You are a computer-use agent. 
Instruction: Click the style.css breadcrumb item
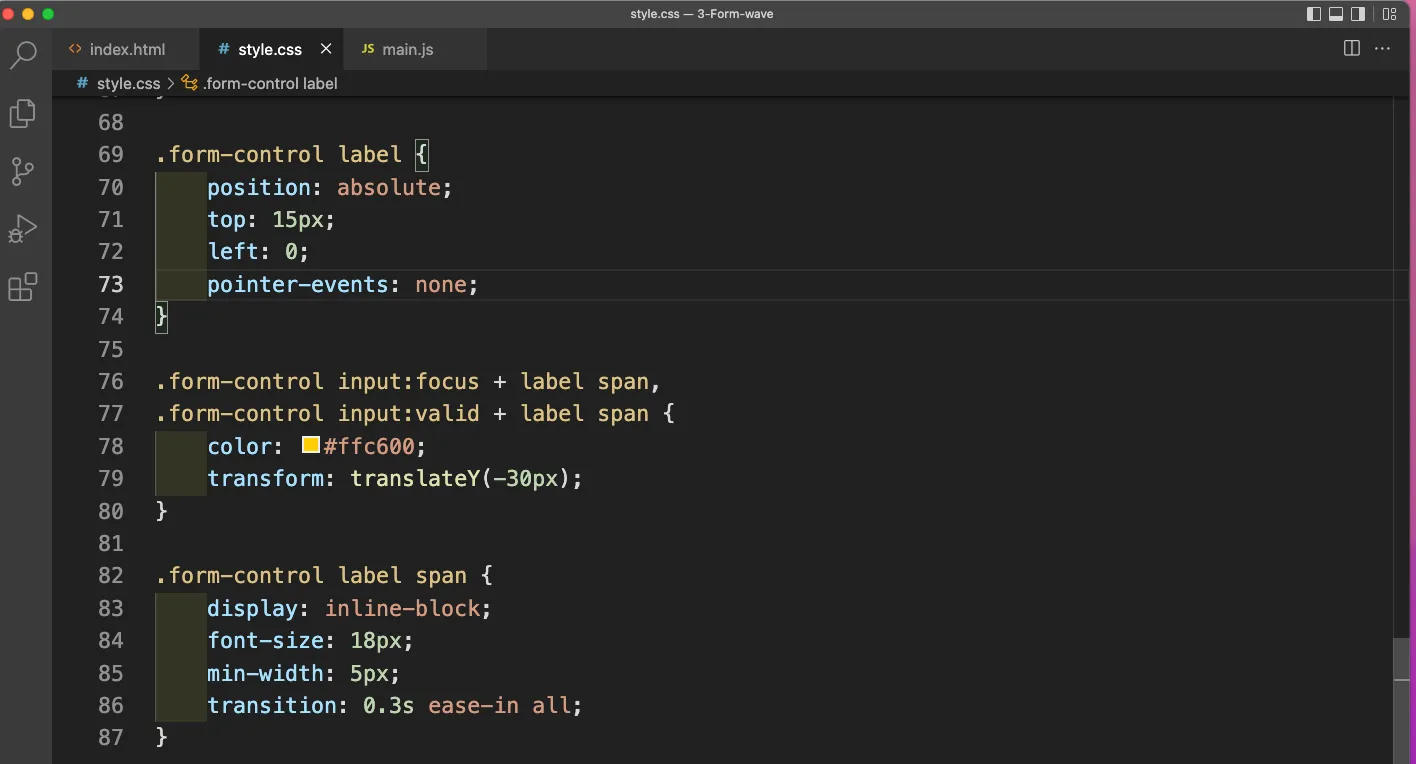pos(128,84)
